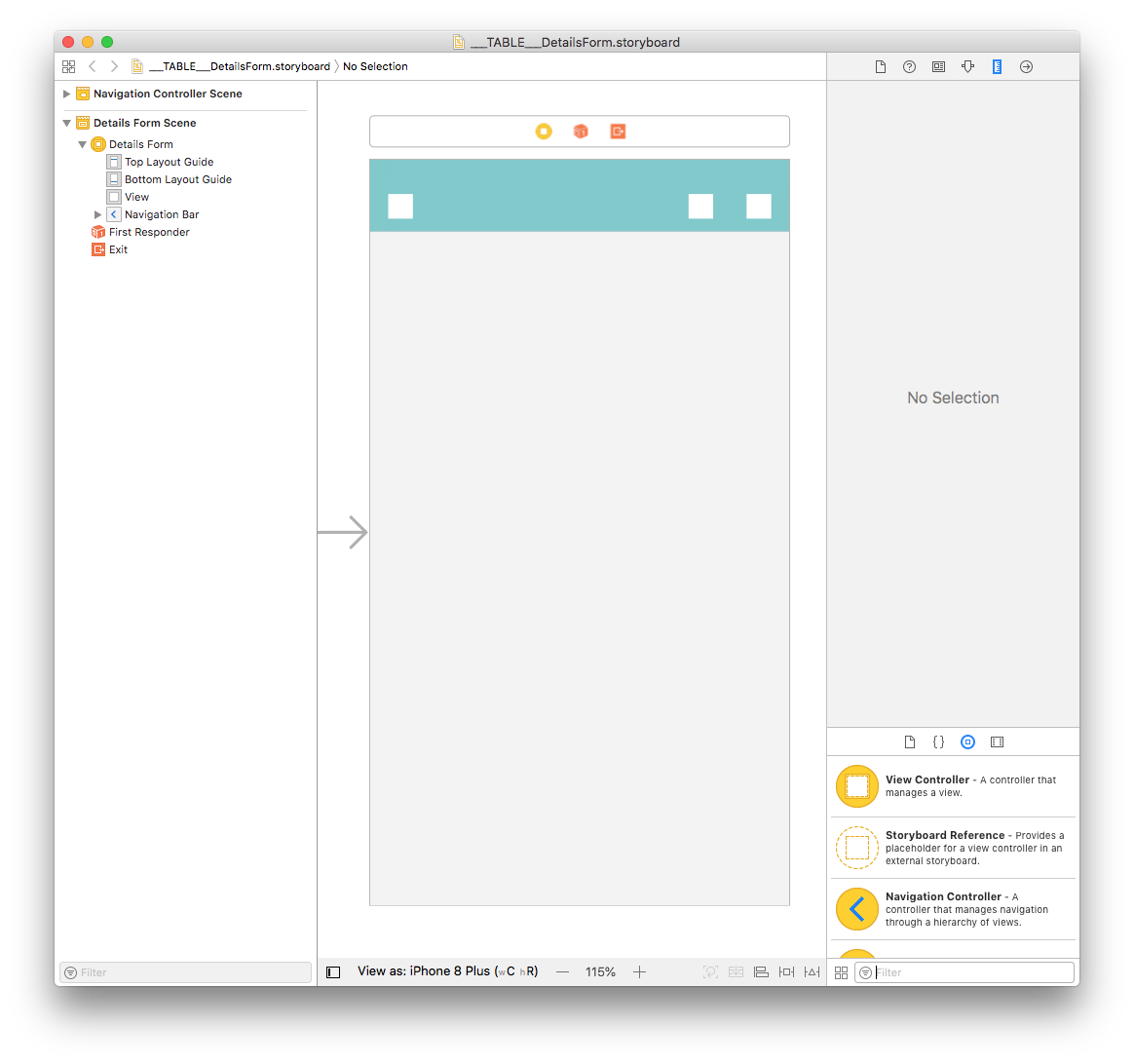Image resolution: width=1134 pixels, height=1064 pixels.
Task: Open the View as iPhone 8 Plus device bar
Action: click(448, 971)
